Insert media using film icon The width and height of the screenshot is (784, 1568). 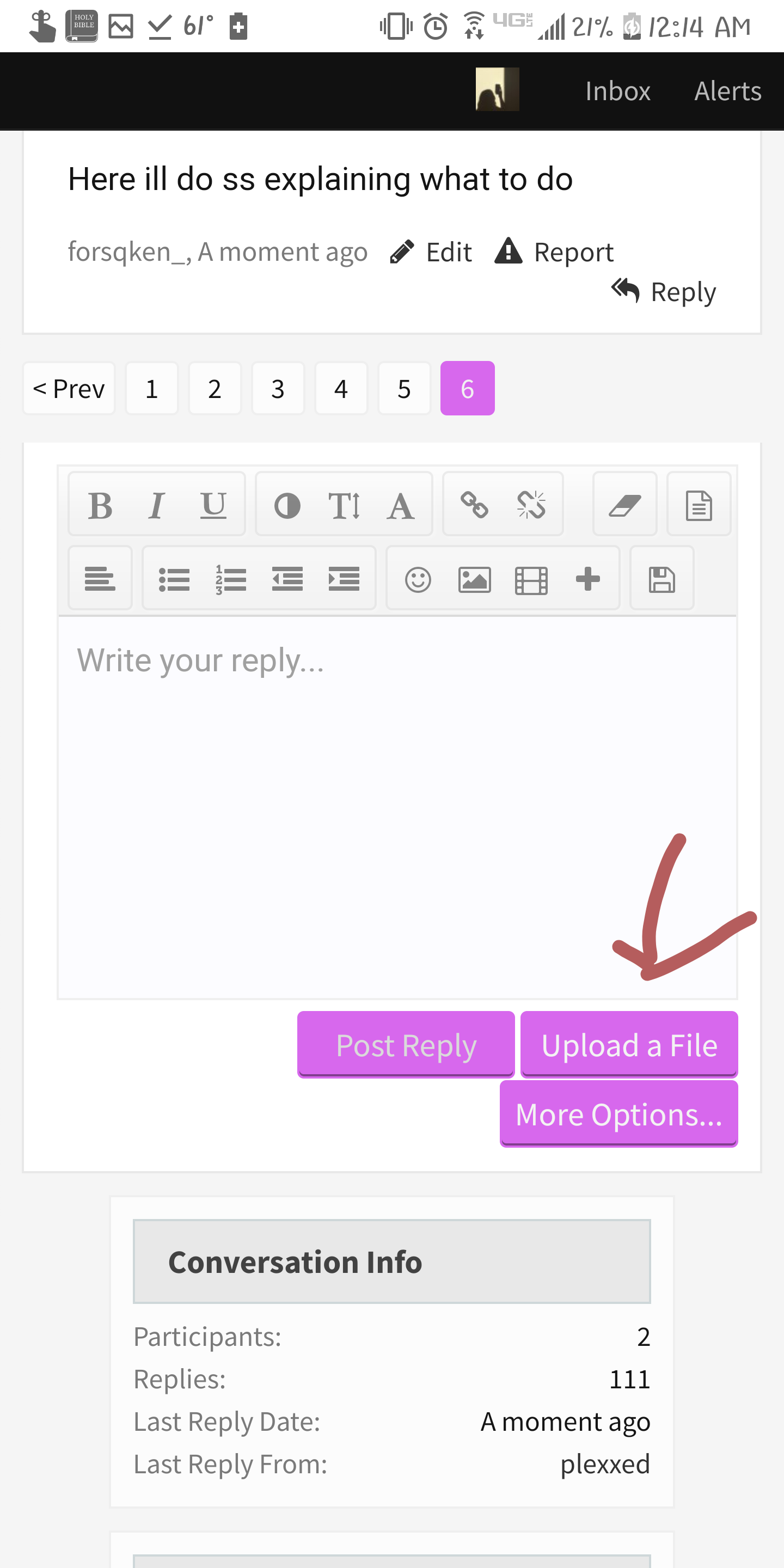(531, 579)
